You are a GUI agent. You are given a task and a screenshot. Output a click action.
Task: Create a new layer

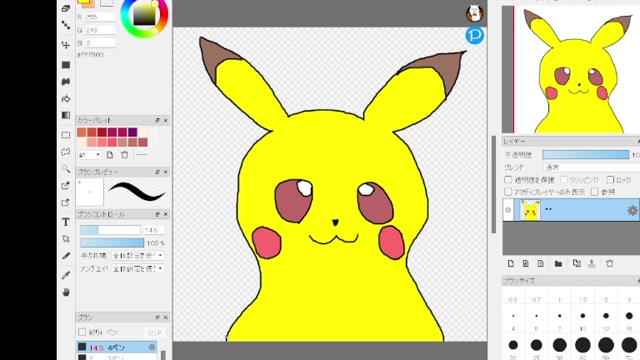[511, 264]
